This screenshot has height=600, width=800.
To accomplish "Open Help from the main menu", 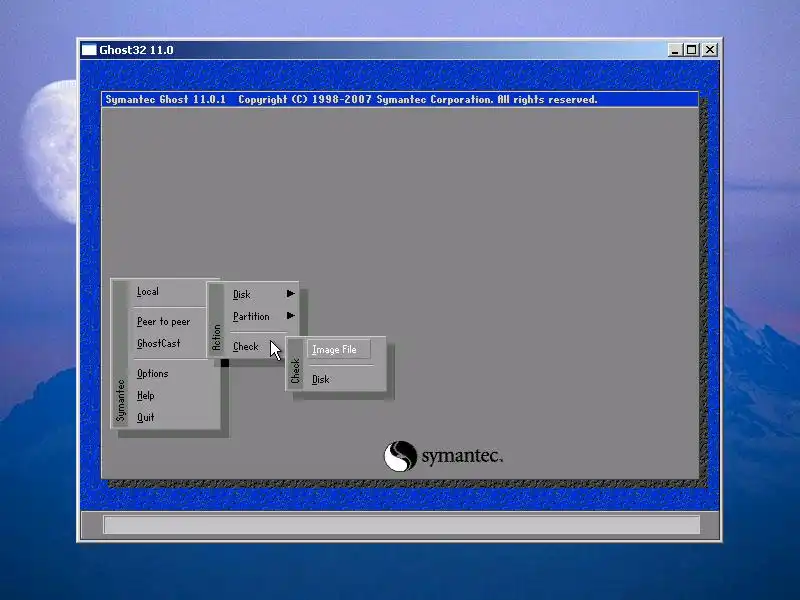I will click(145, 395).
